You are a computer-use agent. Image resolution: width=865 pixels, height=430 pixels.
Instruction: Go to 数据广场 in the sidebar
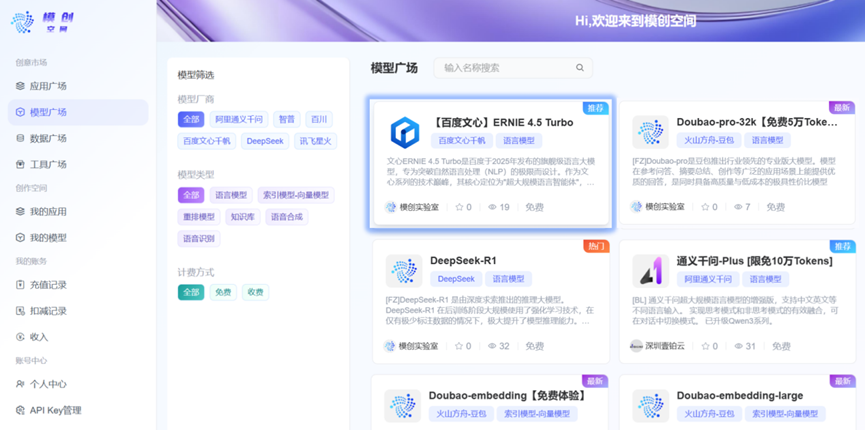48,138
